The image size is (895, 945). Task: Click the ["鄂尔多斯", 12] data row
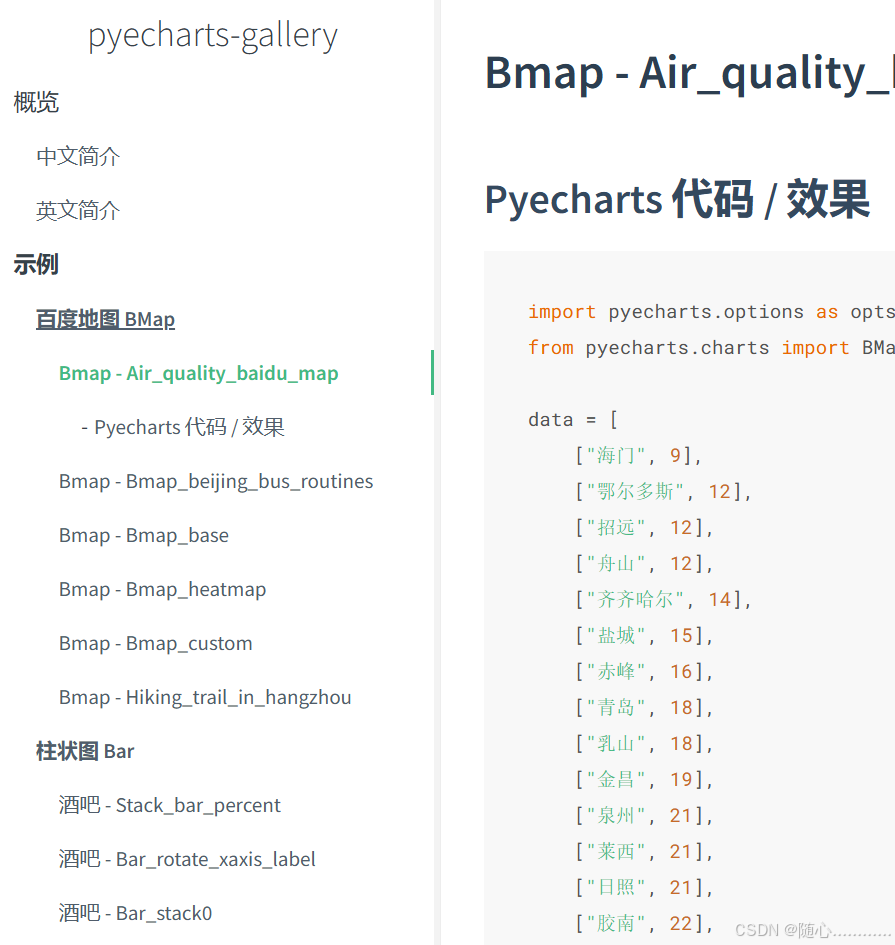click(663, 492)
